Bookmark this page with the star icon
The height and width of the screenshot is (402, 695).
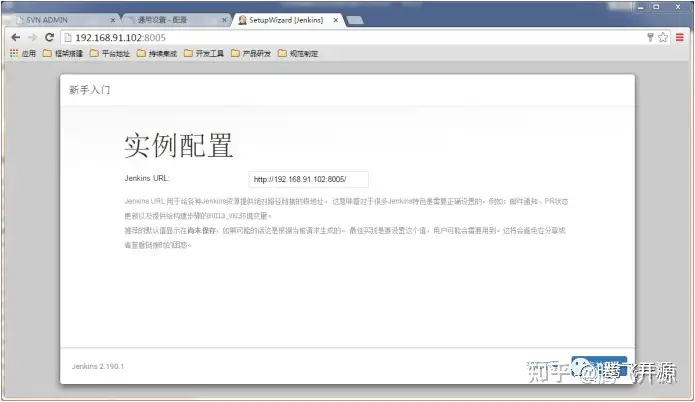[663, 38]
